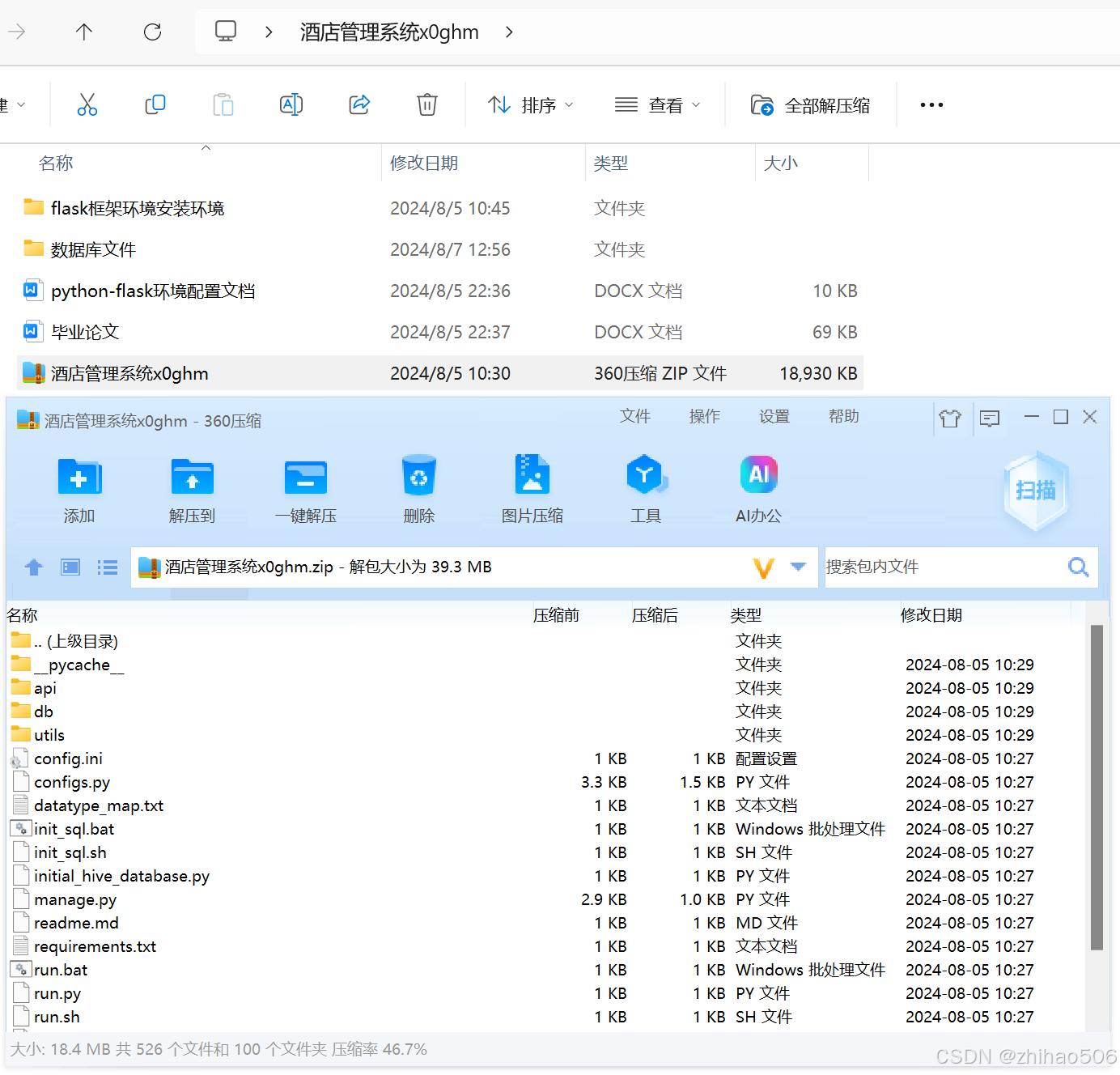This screenshot has width=1120, height=1075.
Task: Switch archive contents to thumbnail view
Action: (70, 567)
